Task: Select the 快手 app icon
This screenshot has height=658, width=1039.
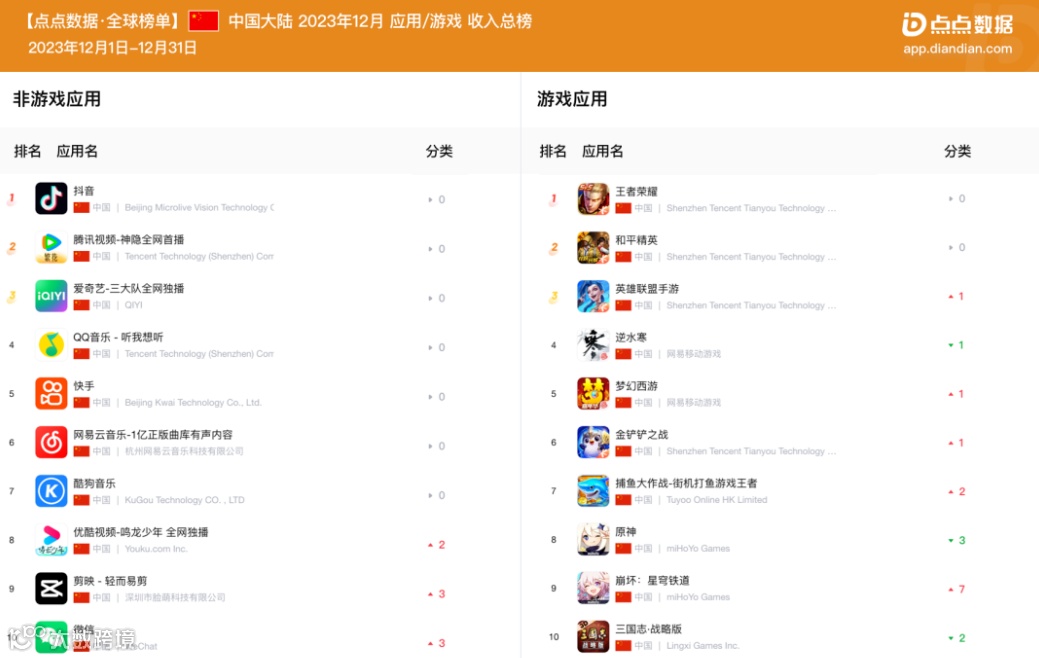Action: pyautogui.click(x=51, y=394)
